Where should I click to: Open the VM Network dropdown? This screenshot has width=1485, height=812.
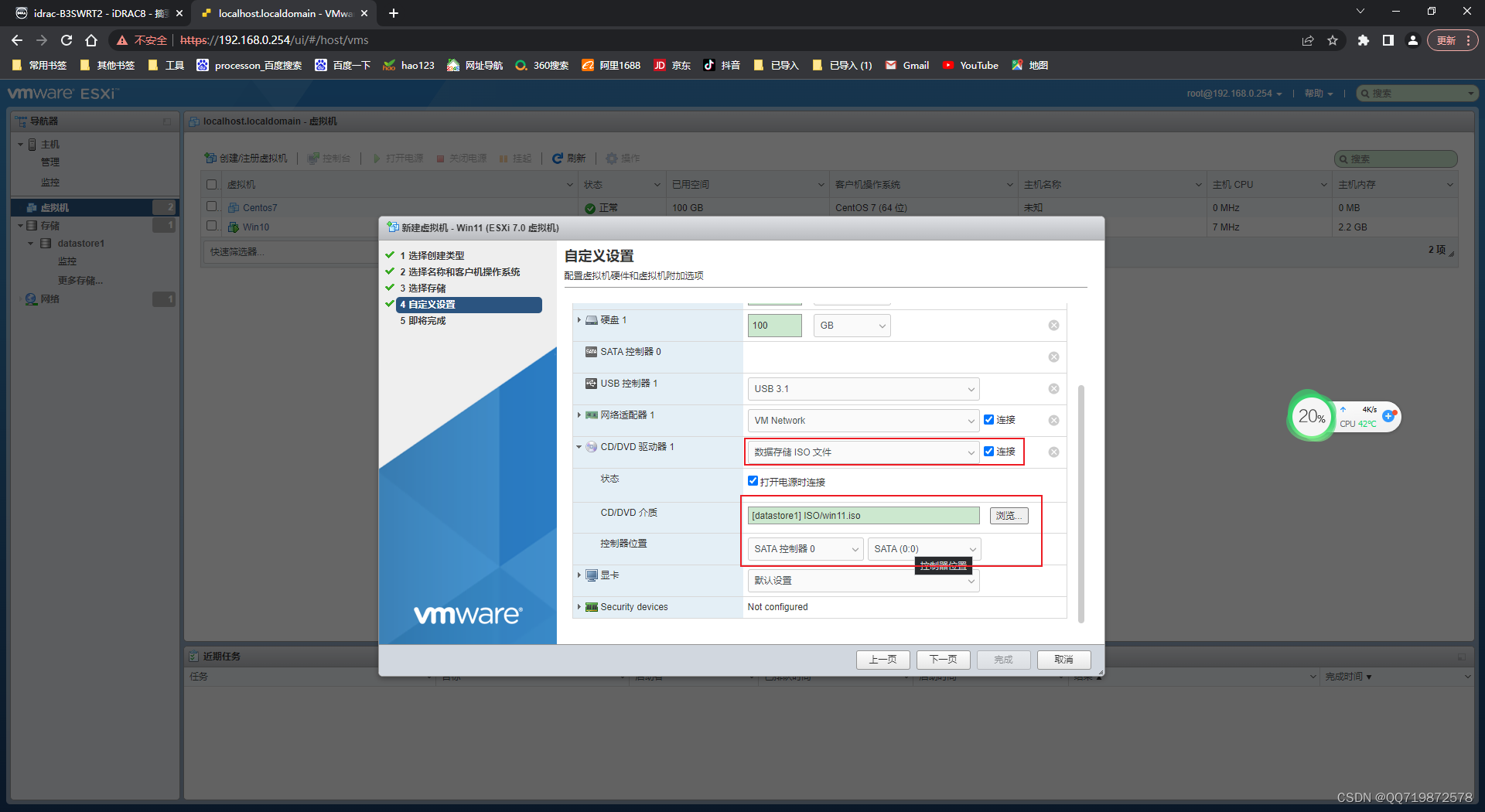864,421
